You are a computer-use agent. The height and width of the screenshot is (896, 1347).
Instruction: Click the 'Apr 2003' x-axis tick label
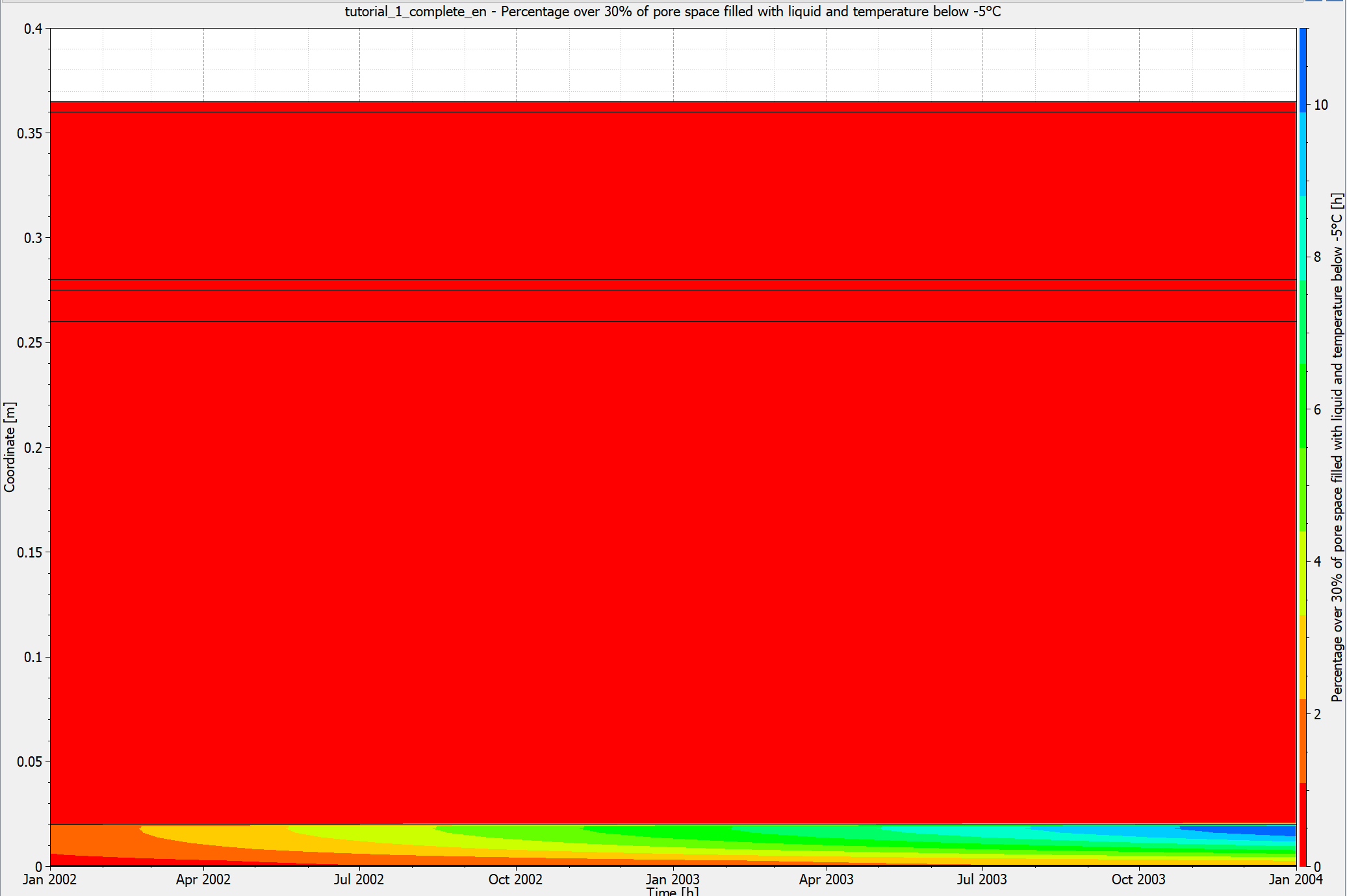click(x=826, y=879)
